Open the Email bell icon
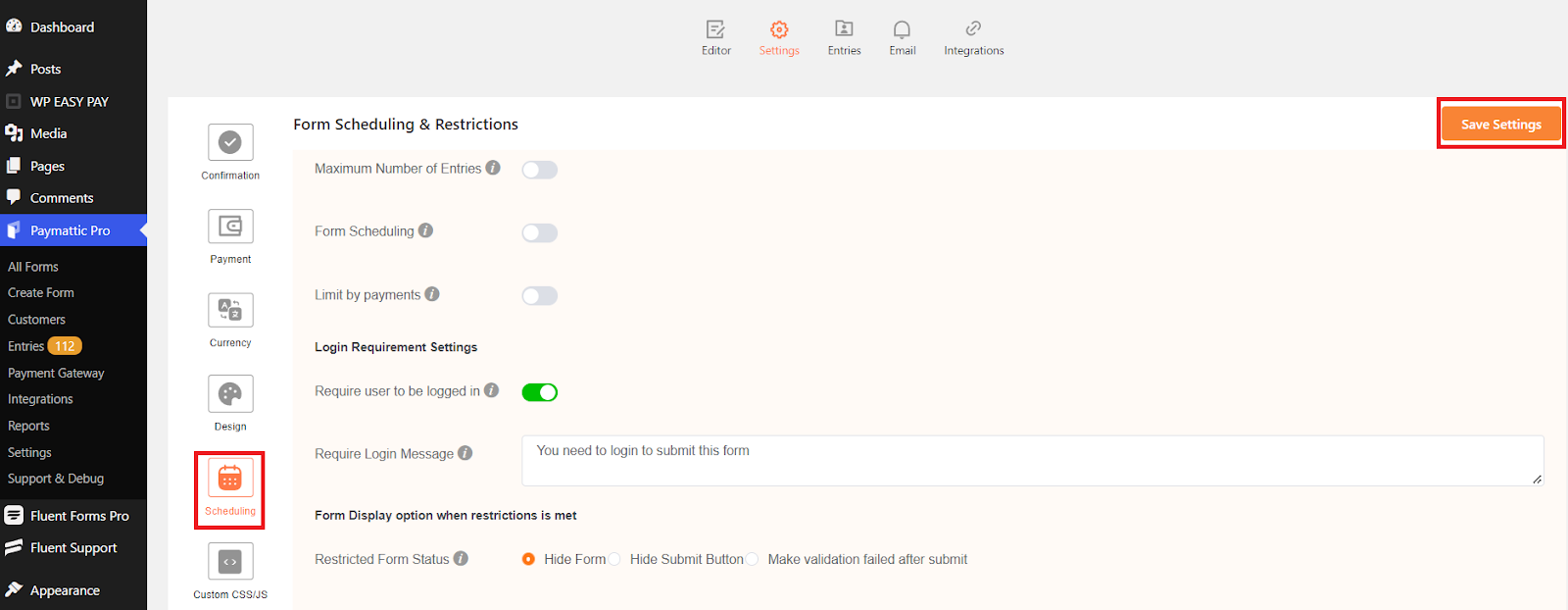The height and width of the screenshot is (610, 1568). (x=902, y=29)
